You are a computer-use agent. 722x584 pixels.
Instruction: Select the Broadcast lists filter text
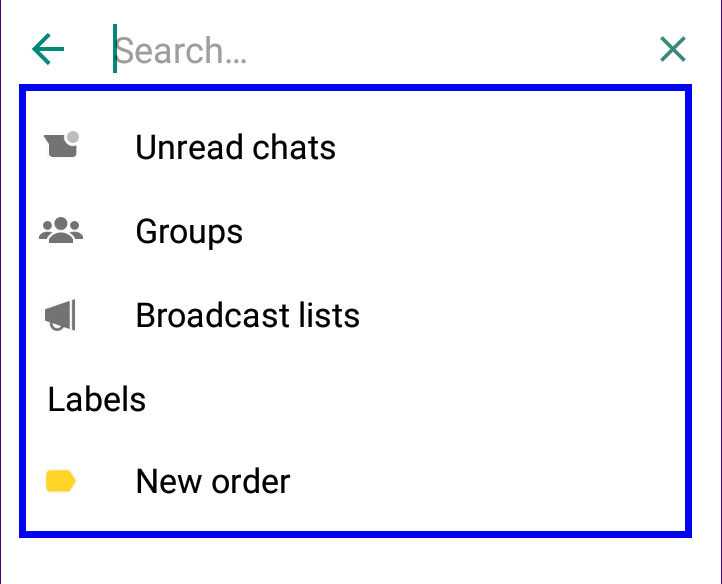[x=248, y=315]
